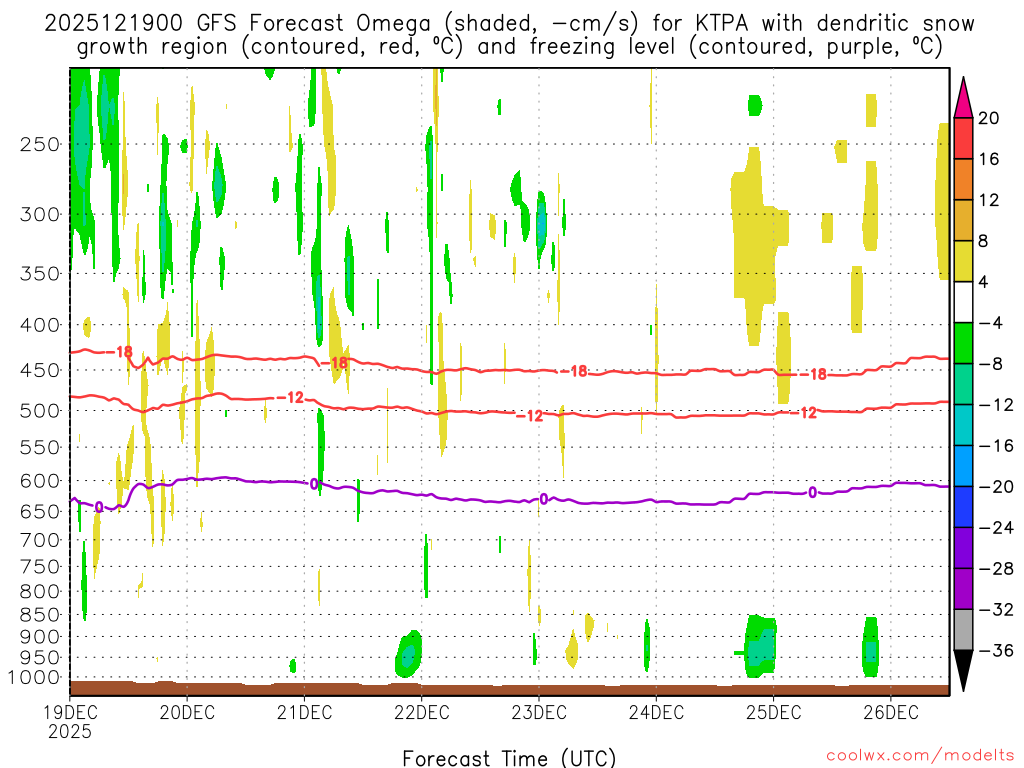
Task: Open the coolwx.com/modelts link
Action: click(920, 755)
